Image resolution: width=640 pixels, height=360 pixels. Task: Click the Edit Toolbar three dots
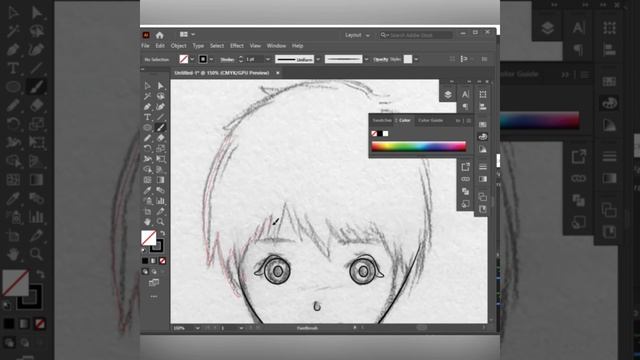point(154,297)
